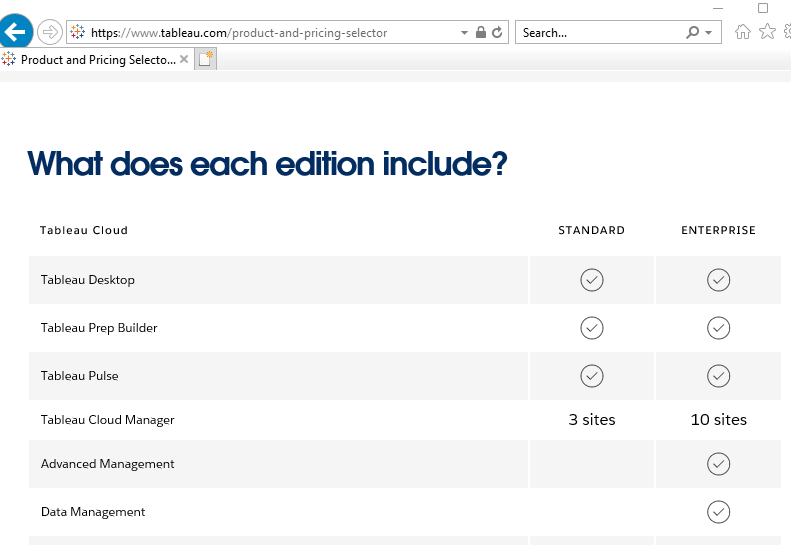Click the 'Tableau Cloud Manager' row label
Image resolution: width=791 pixels, height=545 pixels.
[x=107, y=420]
